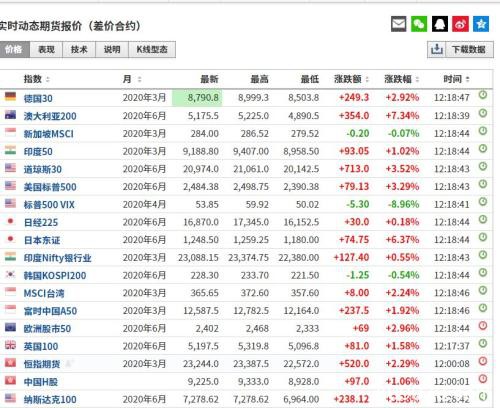Click the clock icon in 标普500 VIX row

tap(483, 201)
